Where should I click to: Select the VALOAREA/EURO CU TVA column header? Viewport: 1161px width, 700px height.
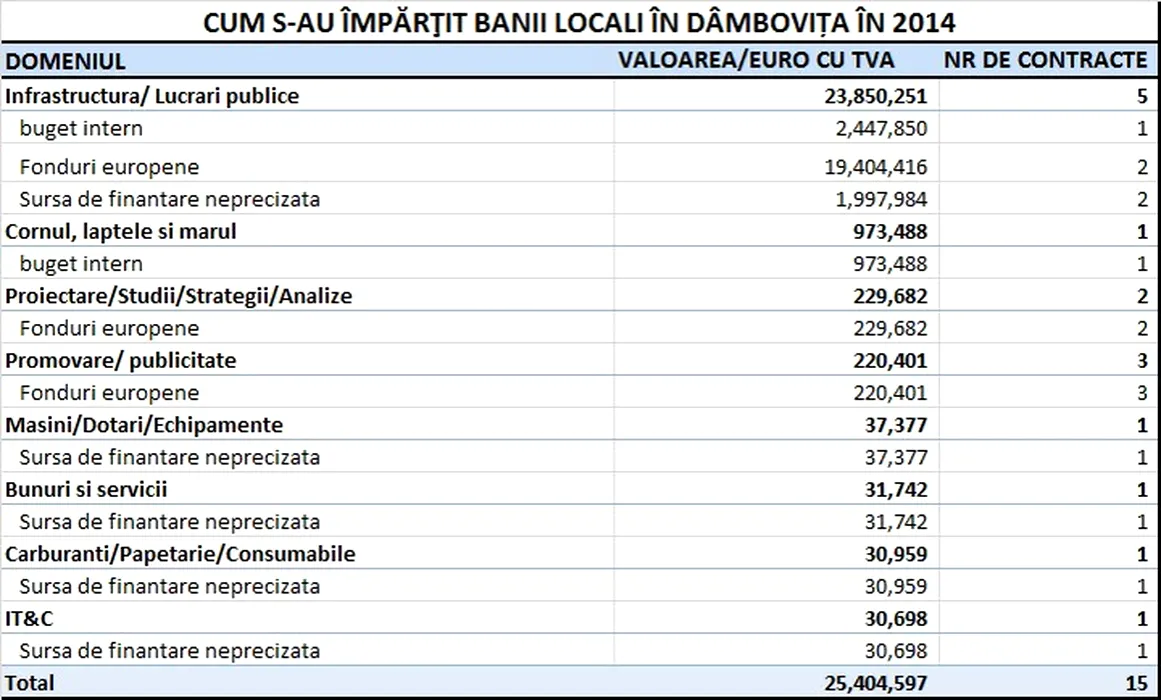(756, 60)
